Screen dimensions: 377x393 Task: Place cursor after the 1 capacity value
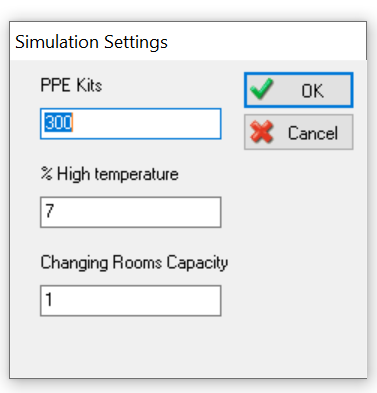pyautogui.click(x=54, y=299)
